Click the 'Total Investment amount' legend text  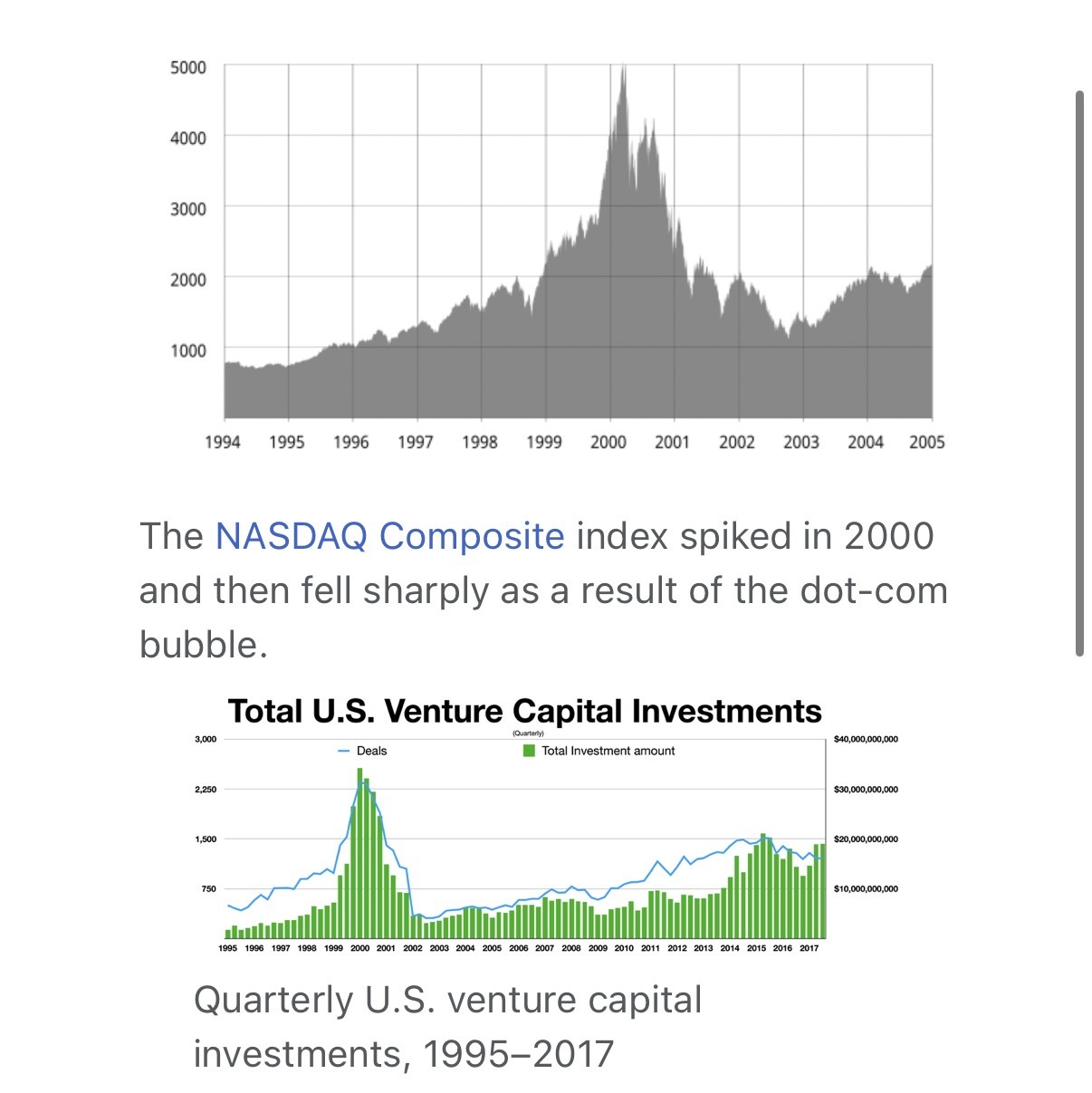tap(608, 751)
